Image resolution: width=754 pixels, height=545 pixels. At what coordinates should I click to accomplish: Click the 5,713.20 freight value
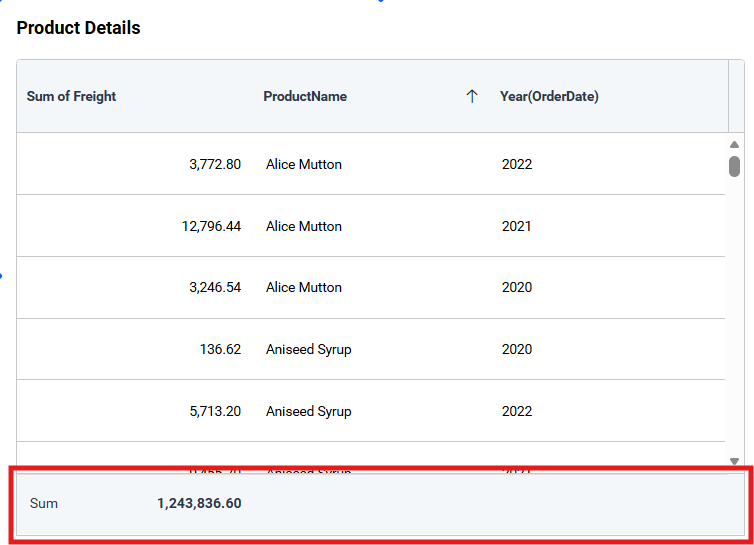214,412
